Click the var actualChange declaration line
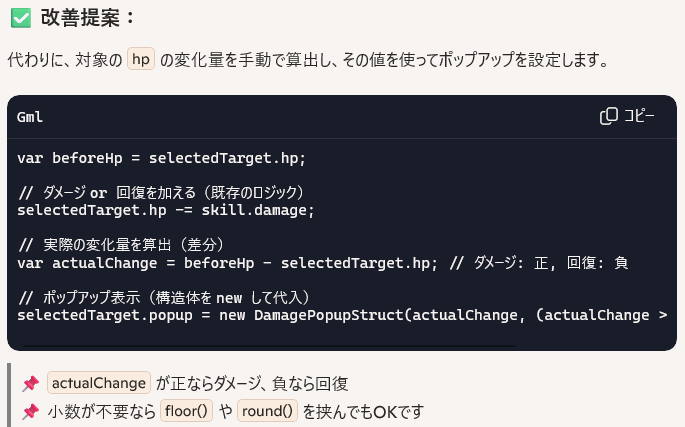Image resolution: width=685 pixels, height=427 pixels. click(322, 263)
